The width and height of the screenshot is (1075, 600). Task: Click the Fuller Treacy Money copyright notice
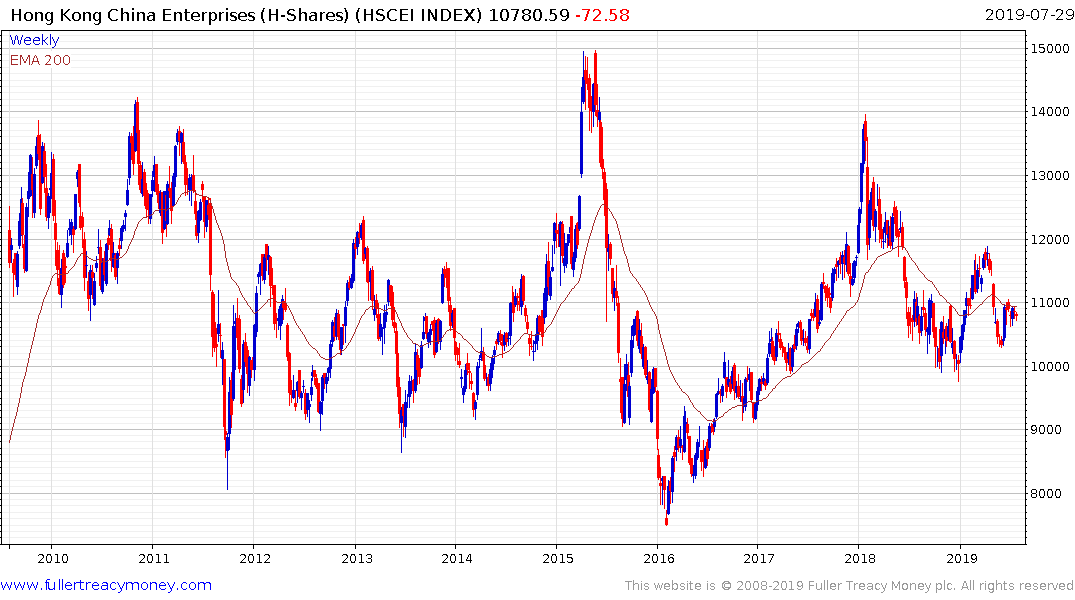click(849, 586)
